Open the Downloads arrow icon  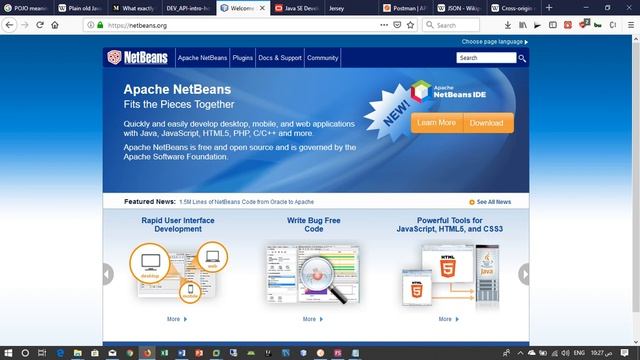[507, 25]
